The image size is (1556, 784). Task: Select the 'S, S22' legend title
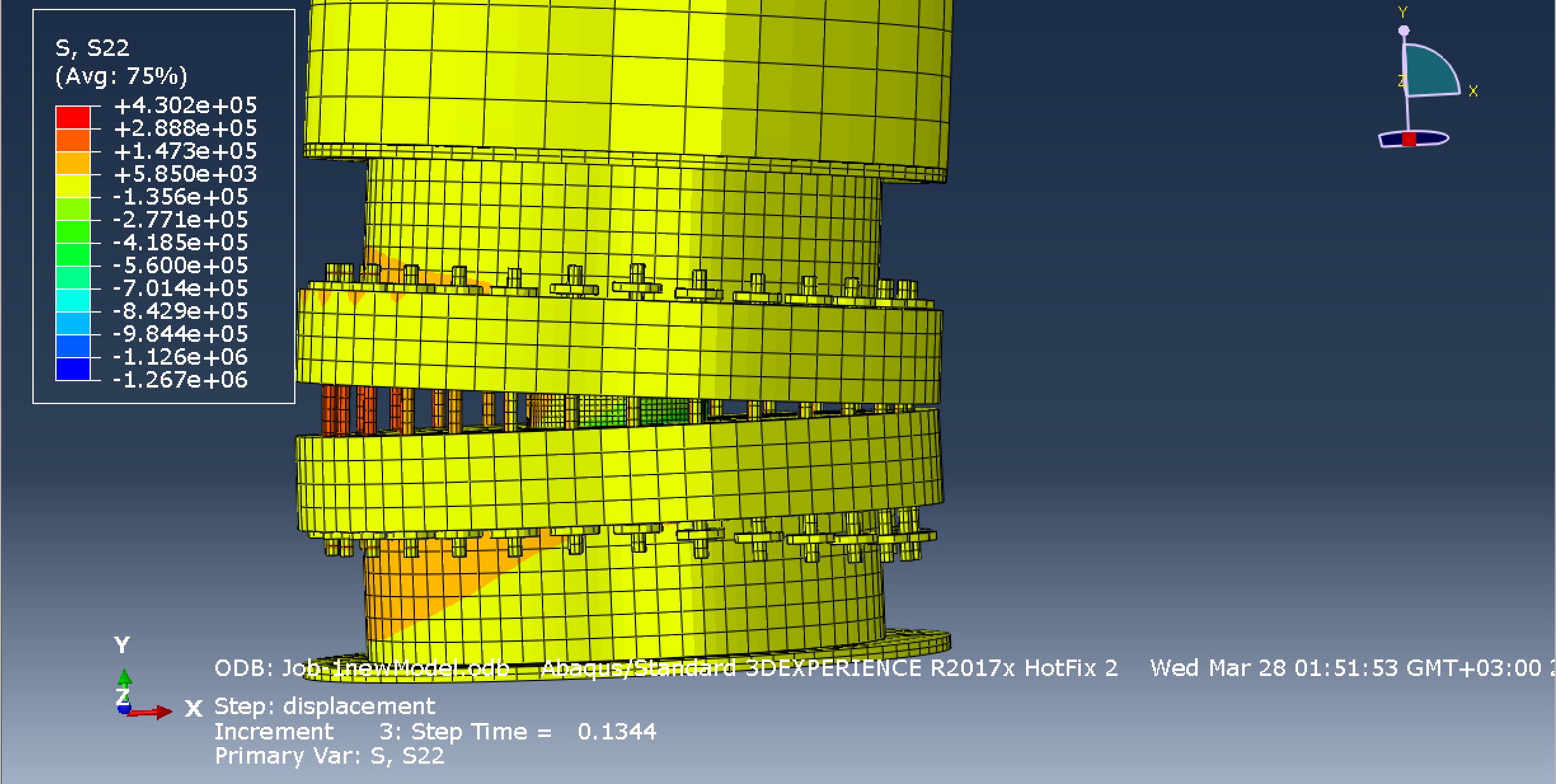tap(92, 48)
